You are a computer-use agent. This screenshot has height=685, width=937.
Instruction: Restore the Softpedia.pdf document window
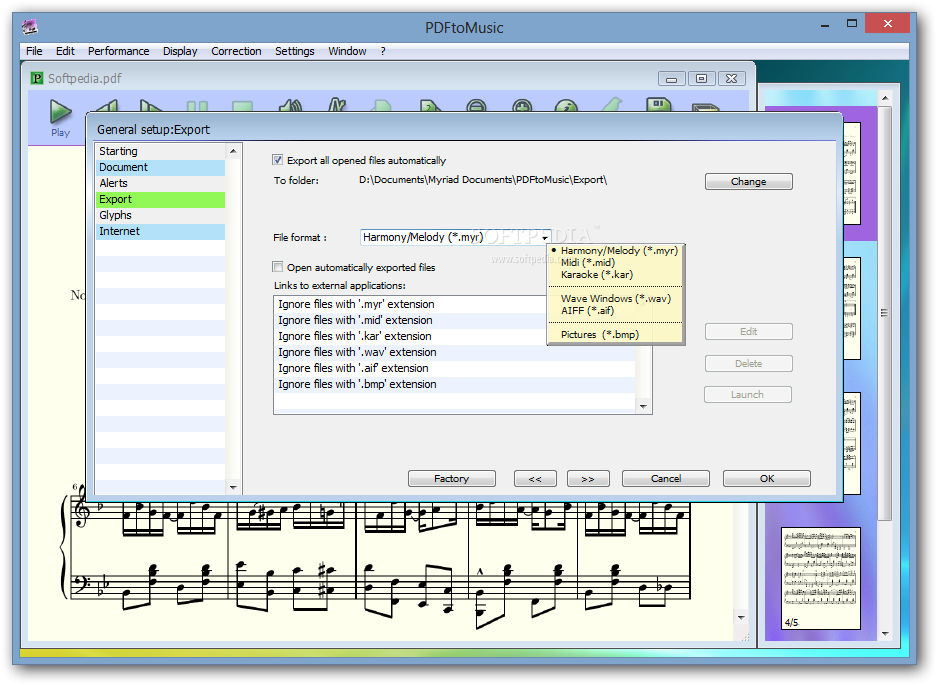[702, 79]
